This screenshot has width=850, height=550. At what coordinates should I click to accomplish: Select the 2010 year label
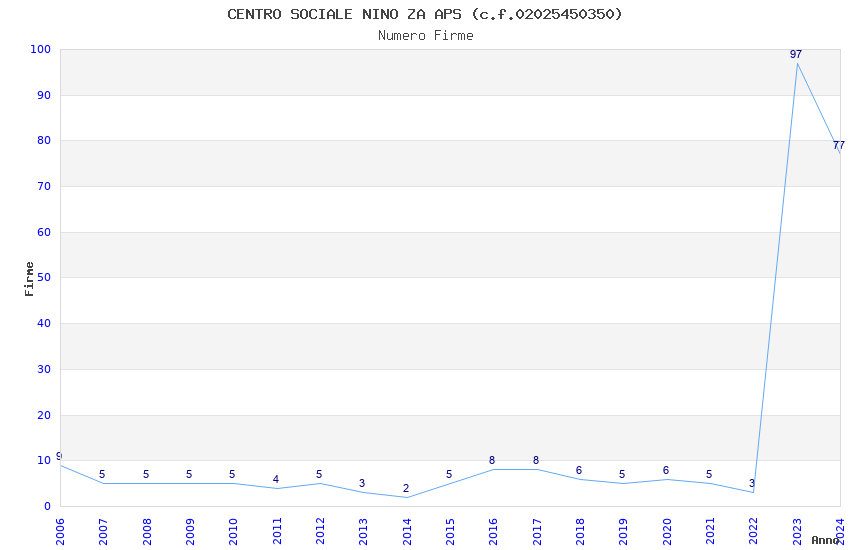point(233,532)
